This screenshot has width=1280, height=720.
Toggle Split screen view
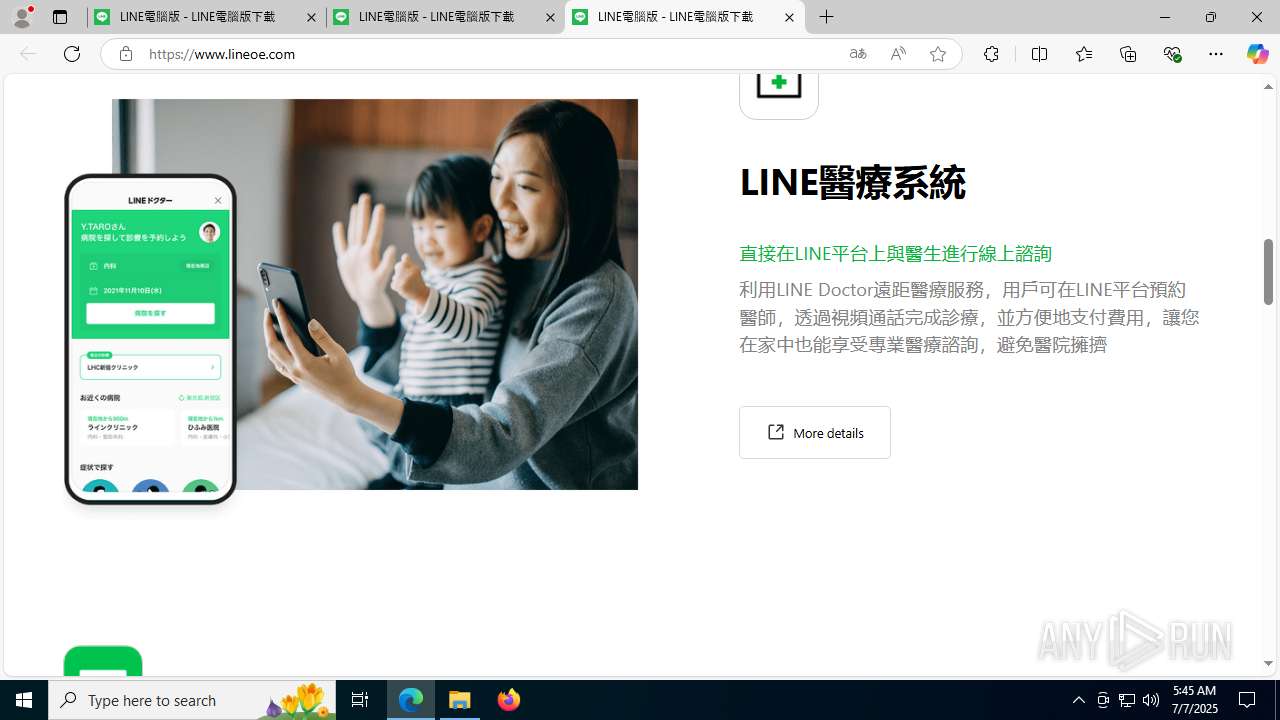click(1040, 54)
